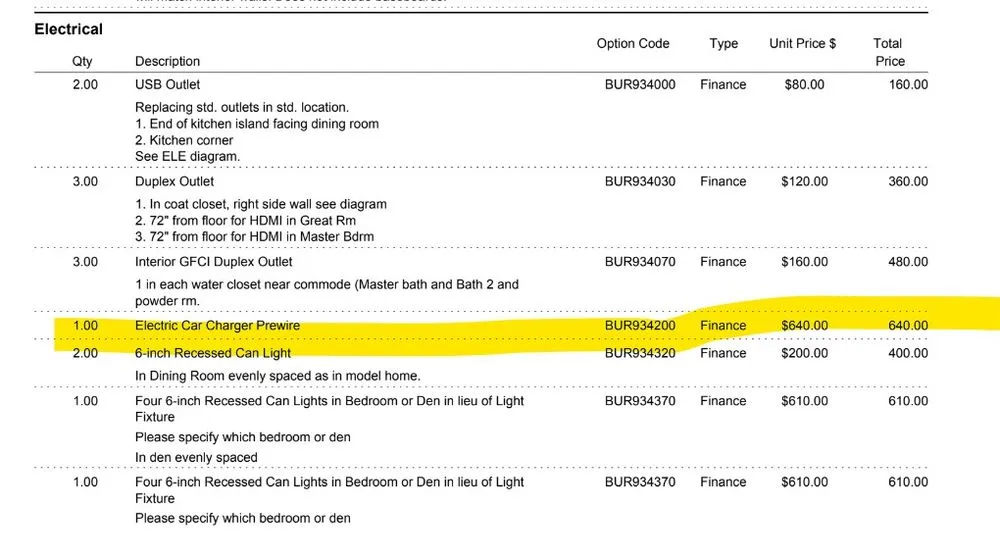The image size is (1000, 559).
Task: Click the $80.00 unit price
Action: (804, 85)
